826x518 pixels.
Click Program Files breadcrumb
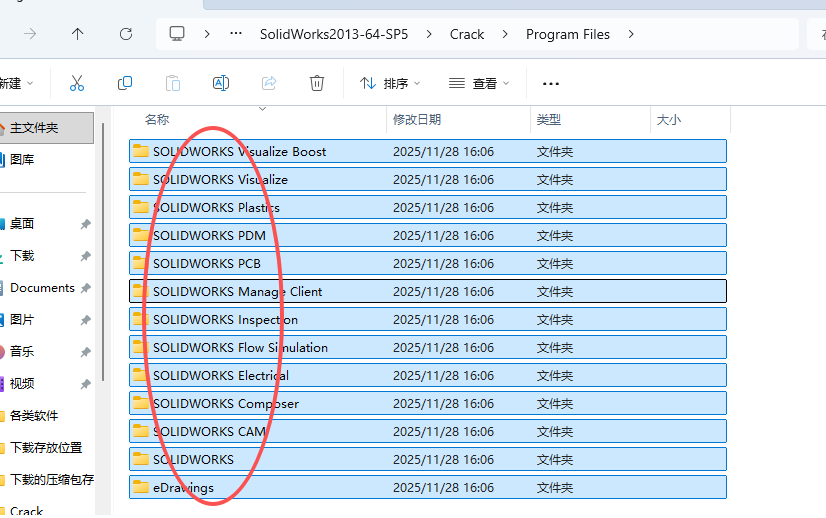(568, 34)
